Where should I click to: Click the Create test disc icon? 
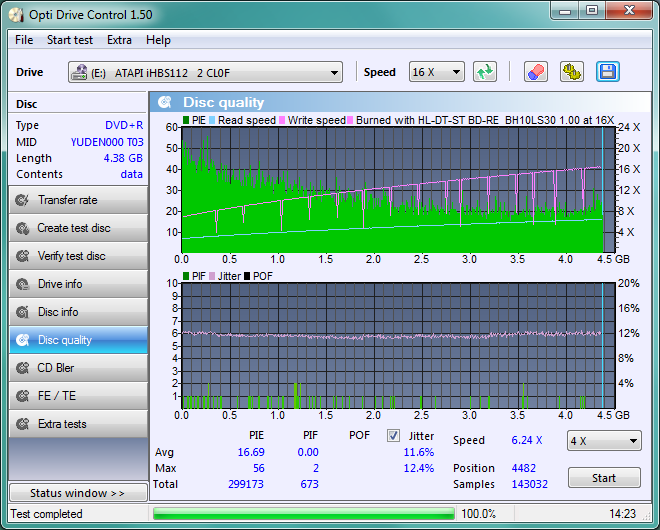22,228
